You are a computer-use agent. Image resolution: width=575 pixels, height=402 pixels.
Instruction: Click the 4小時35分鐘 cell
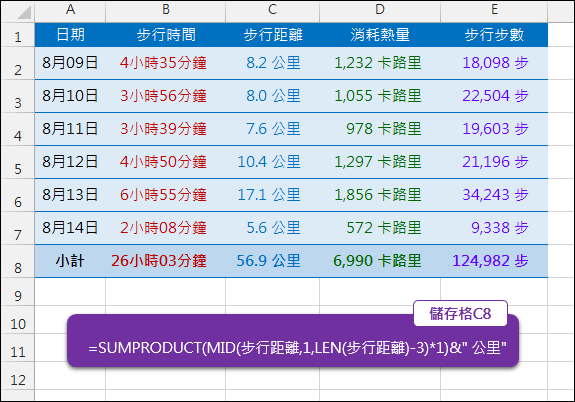point(166,63)
